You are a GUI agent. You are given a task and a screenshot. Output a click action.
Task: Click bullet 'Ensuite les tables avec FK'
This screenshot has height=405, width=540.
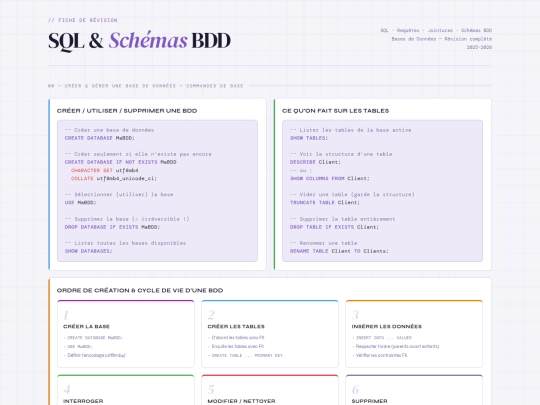coord(238,346)
